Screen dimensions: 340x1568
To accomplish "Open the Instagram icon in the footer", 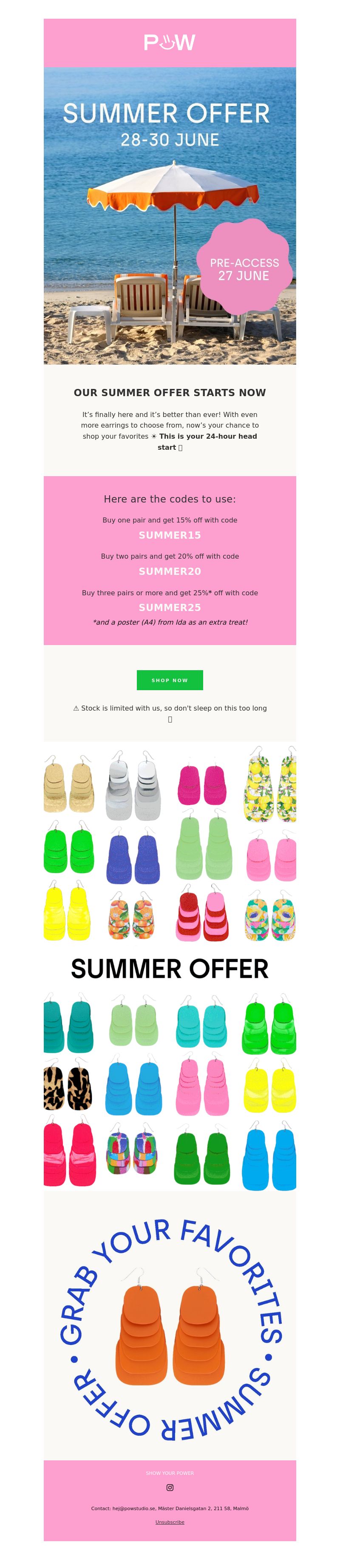I will click(170, 1487).
